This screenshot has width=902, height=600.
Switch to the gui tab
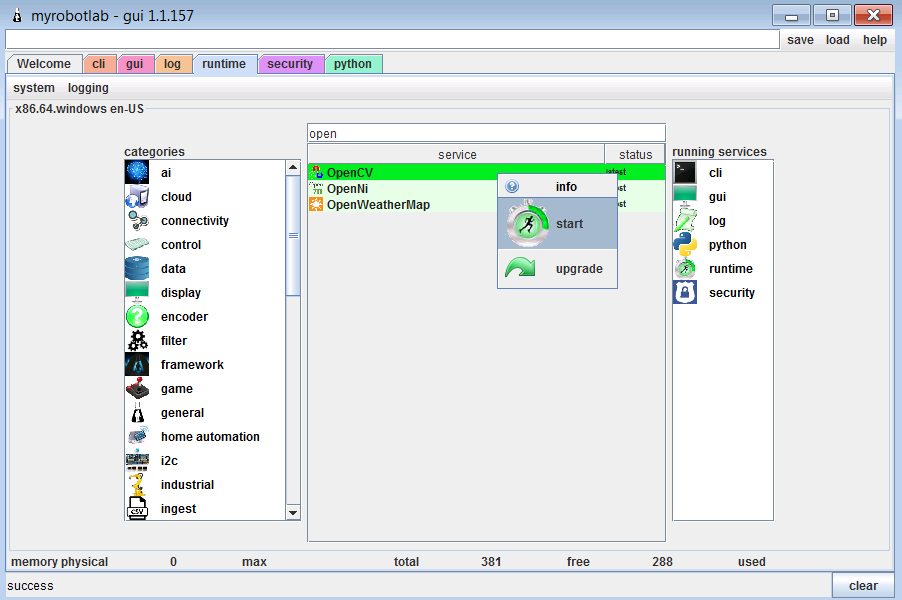point(135,64)
